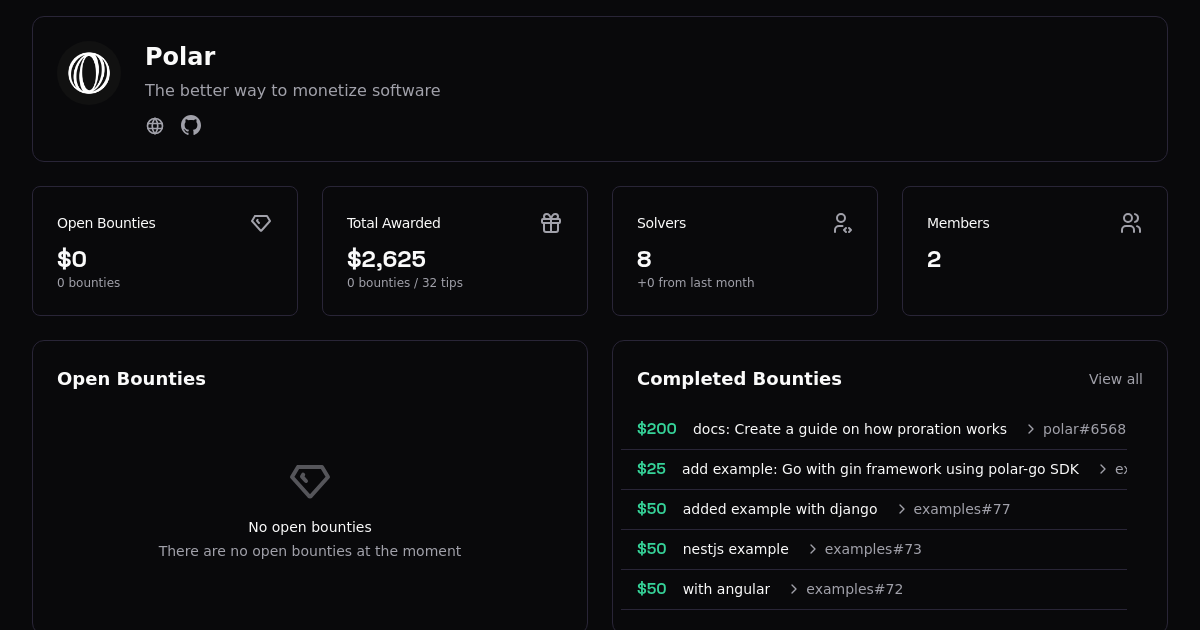
Task: Click View all completed bounties
Action: click(1116, 379)
